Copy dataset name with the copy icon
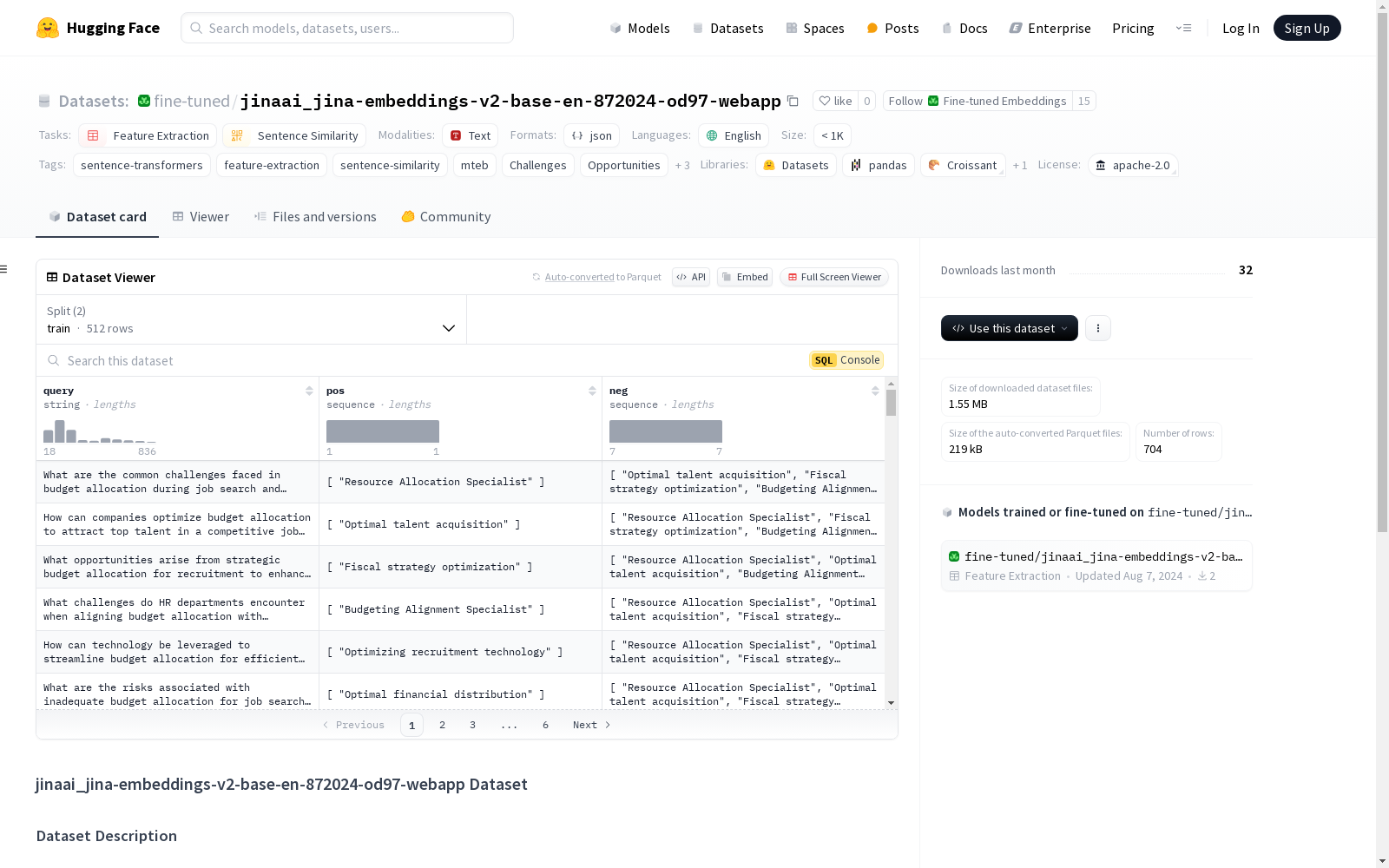The width and height of the screenshot is (1389, 868). pos(793,101)
